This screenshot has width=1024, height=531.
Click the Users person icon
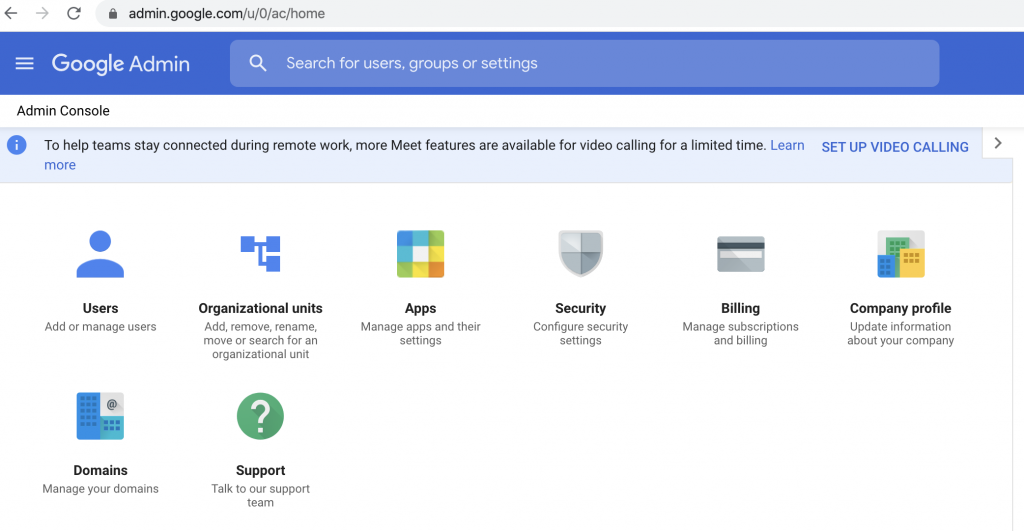(x=100, y=254)
